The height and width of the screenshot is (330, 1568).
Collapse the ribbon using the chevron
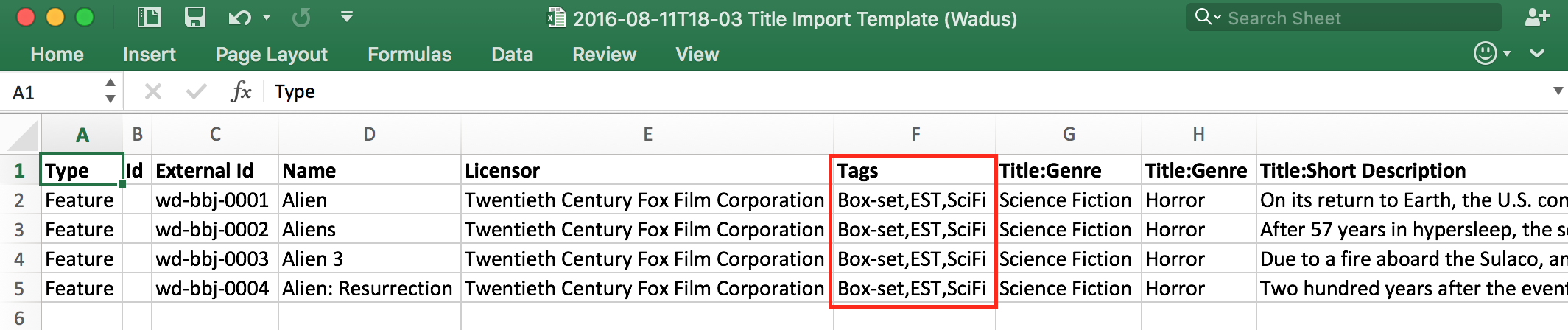(x=1537, y=53)
